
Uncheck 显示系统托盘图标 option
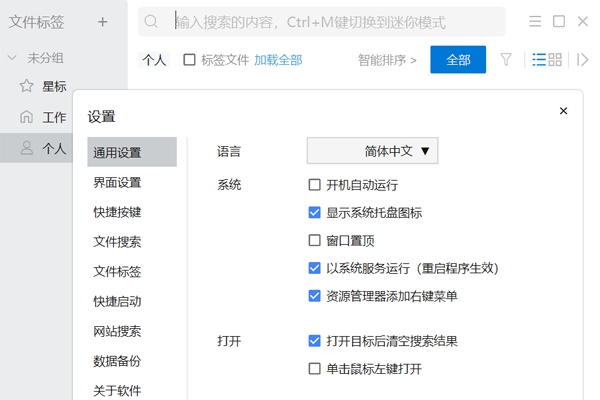click(315, 212)
